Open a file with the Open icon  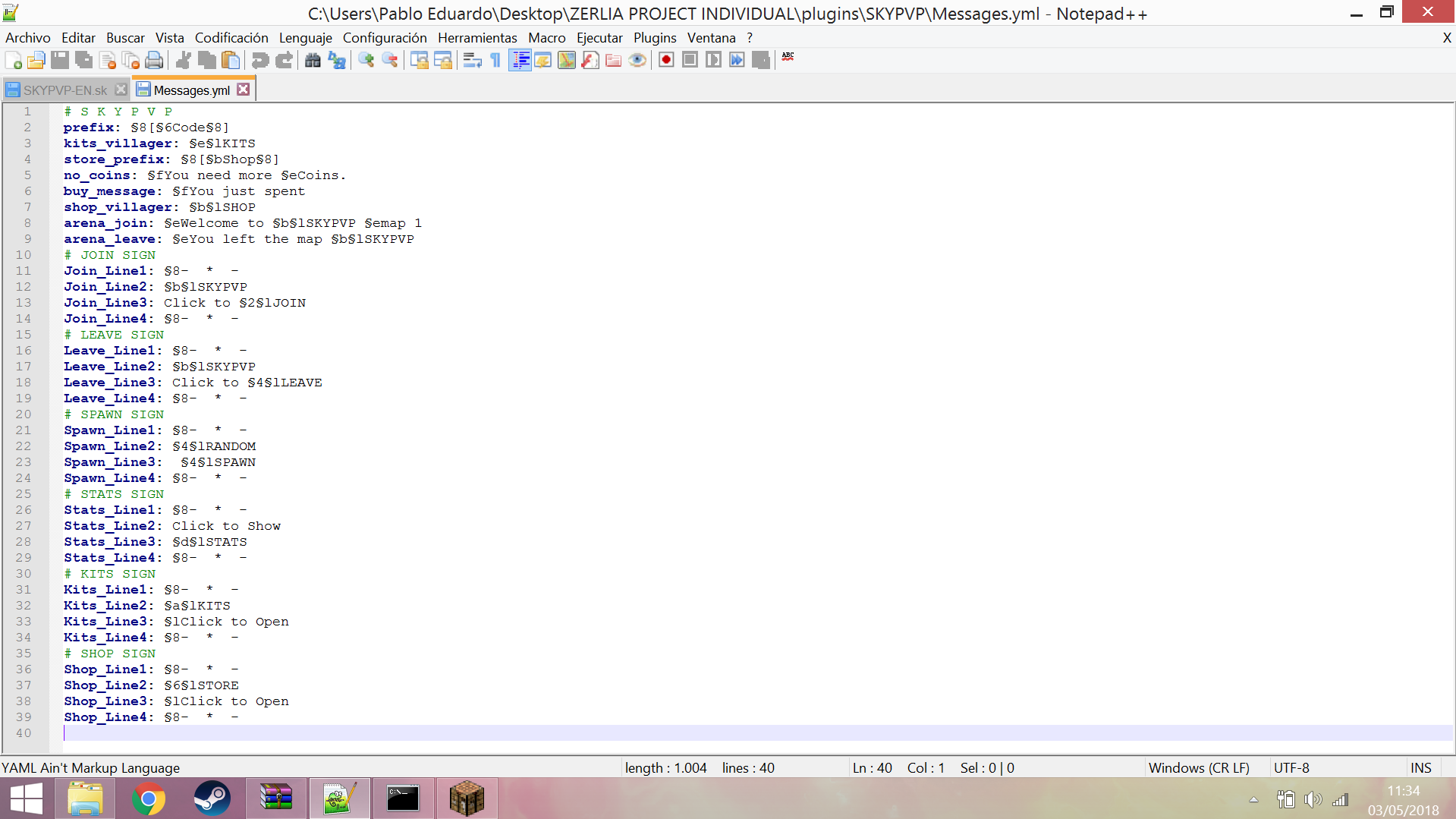(x=36, y=61)
